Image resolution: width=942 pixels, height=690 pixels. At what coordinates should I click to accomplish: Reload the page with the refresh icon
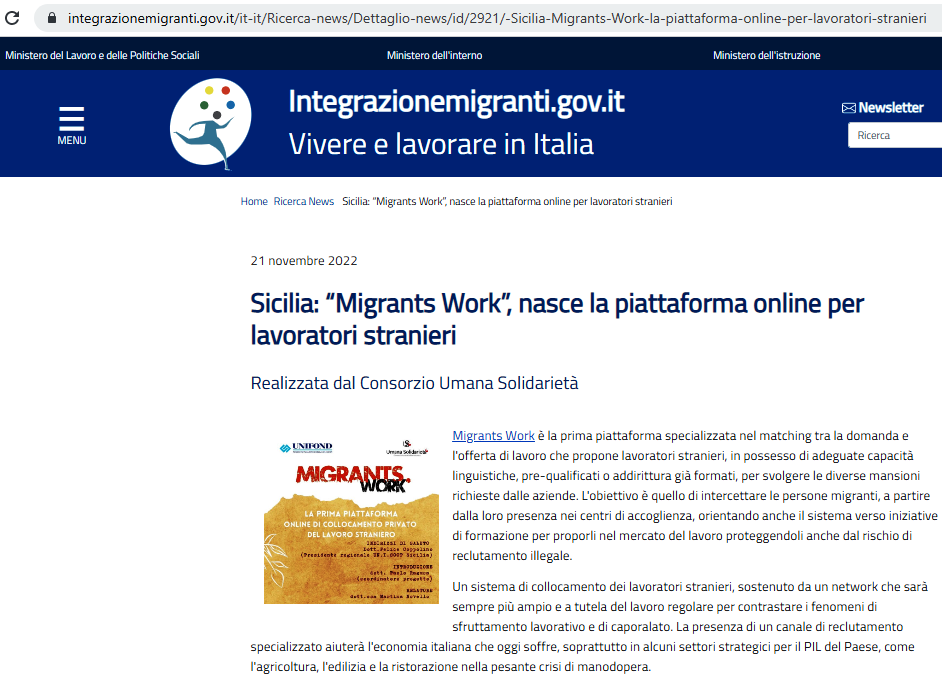point(12,18)
